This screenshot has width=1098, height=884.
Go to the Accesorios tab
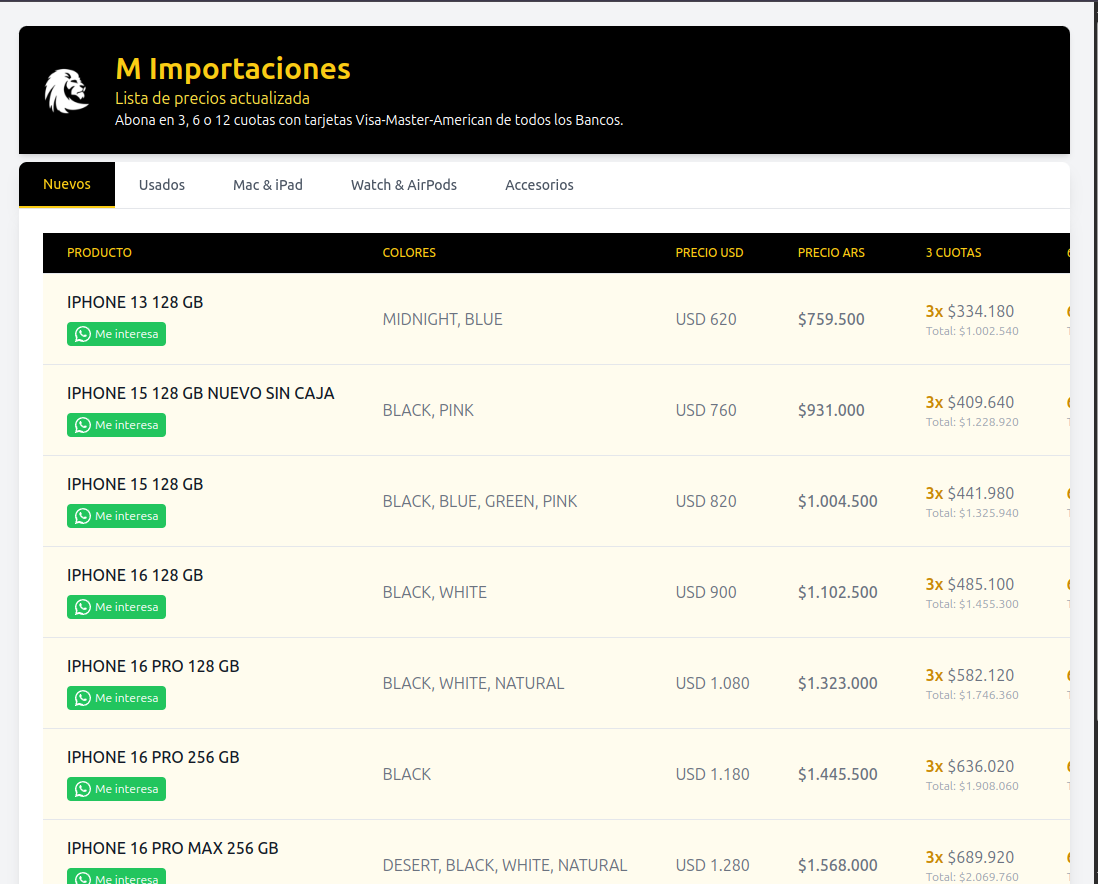[x=539, y=185]
